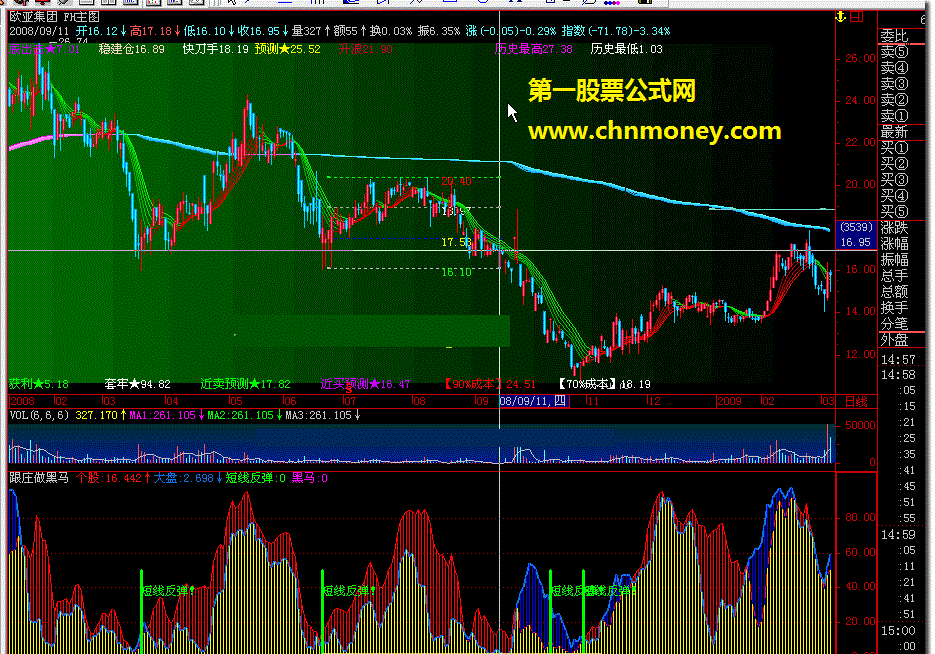Select the 换手 turnover row

[894, 308]
